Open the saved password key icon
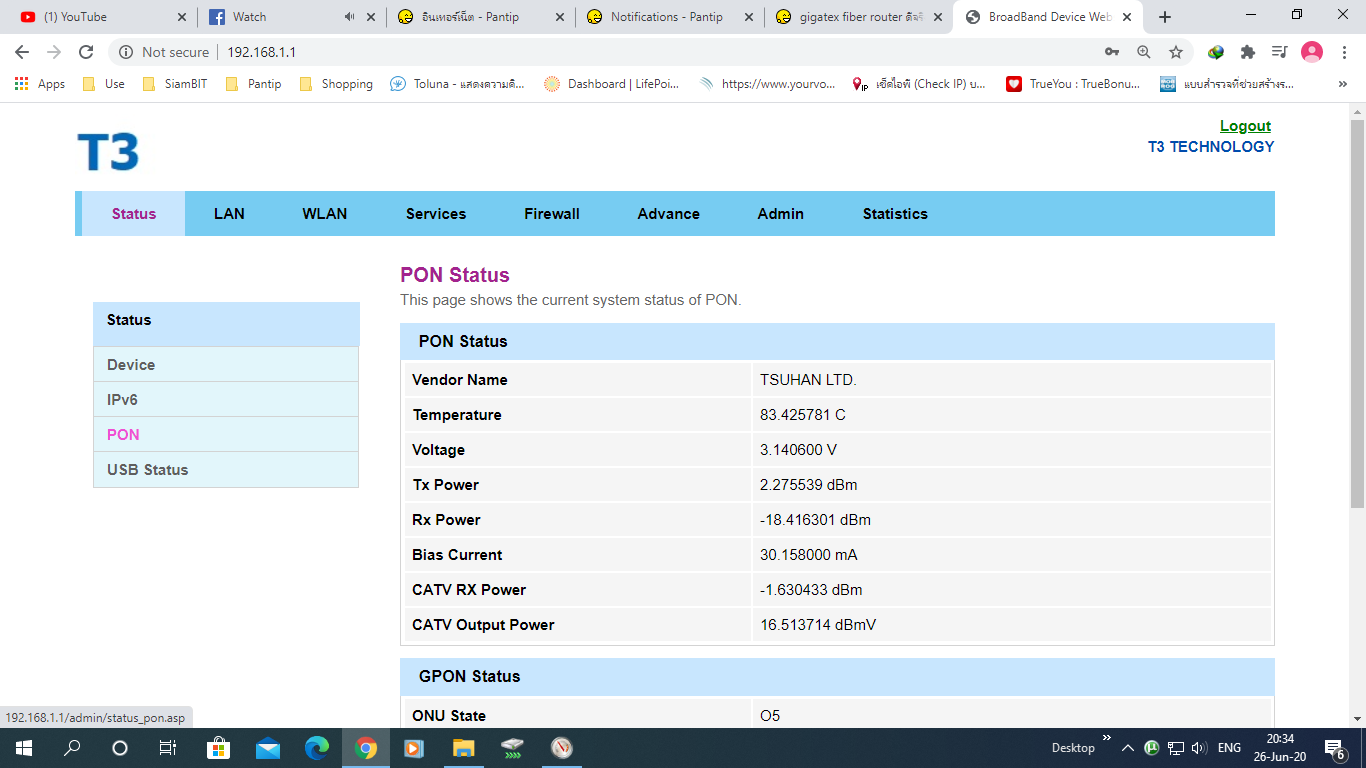 click(1112, 52)
